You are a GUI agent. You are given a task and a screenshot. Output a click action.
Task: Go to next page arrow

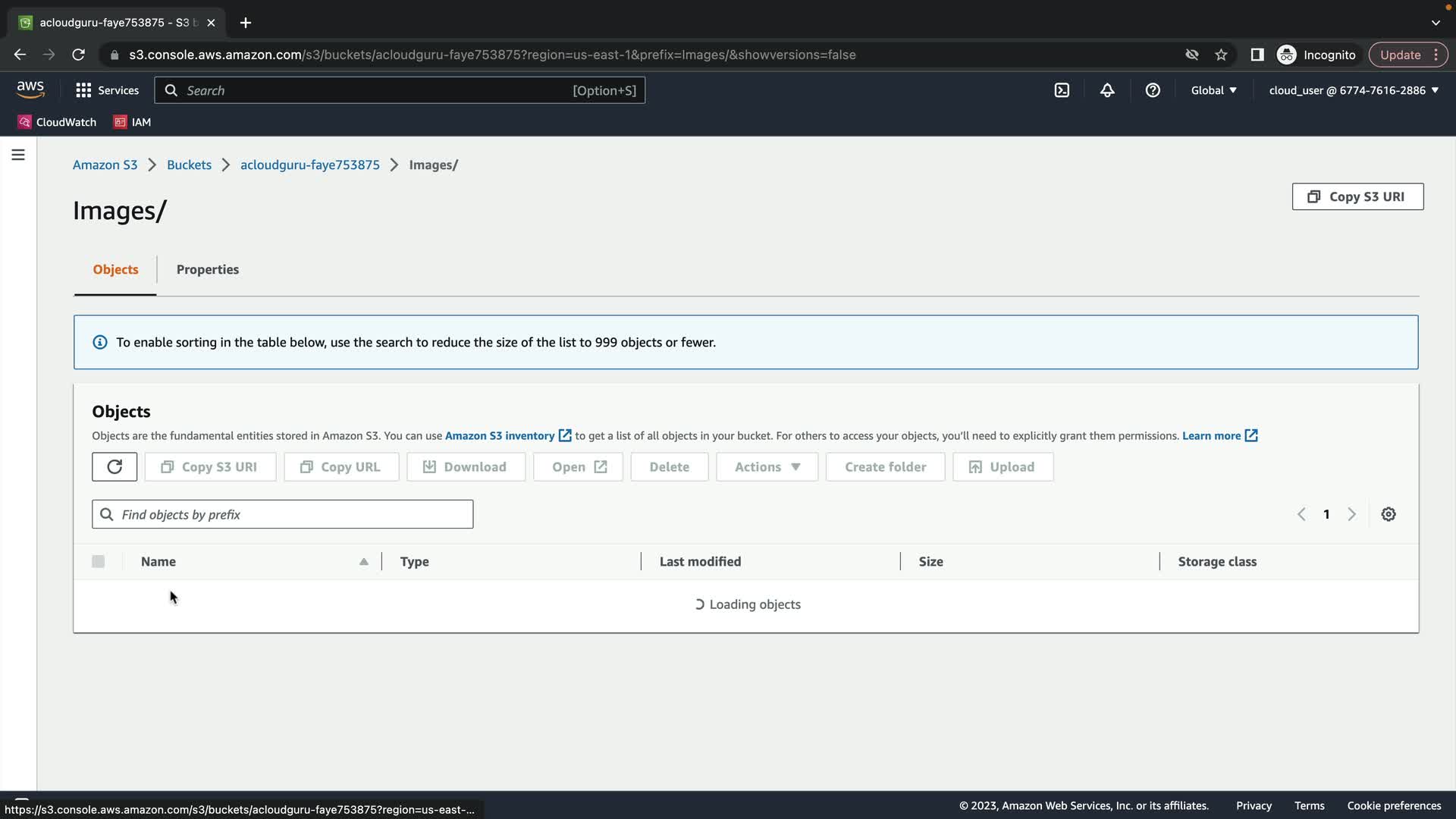click(1351, 514)
